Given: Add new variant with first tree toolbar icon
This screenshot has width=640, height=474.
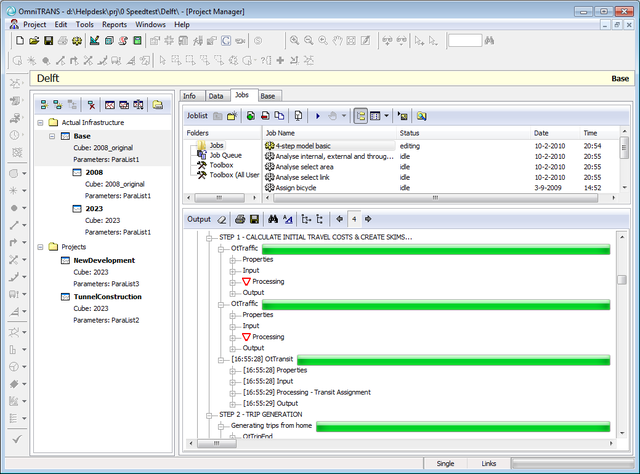Looking at the screenshot, I should pyautogui.click(x=44, y=105).
